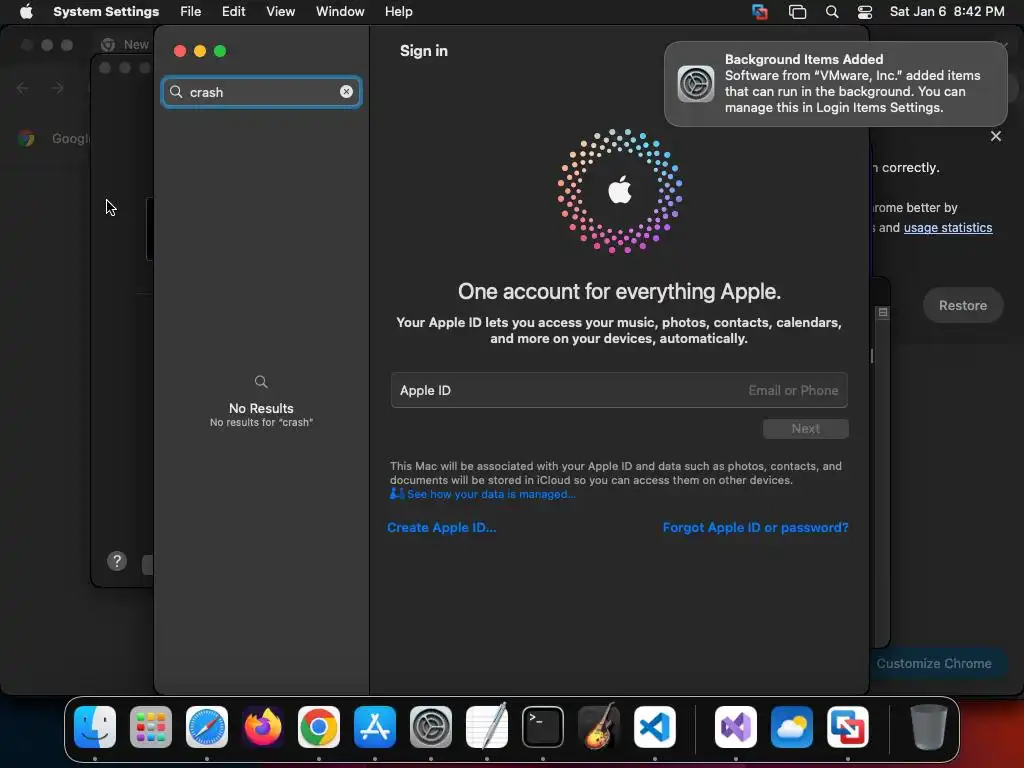Screen dimensions: 1024x768
Task: Open Finder from the Dock
Action: 95,726
